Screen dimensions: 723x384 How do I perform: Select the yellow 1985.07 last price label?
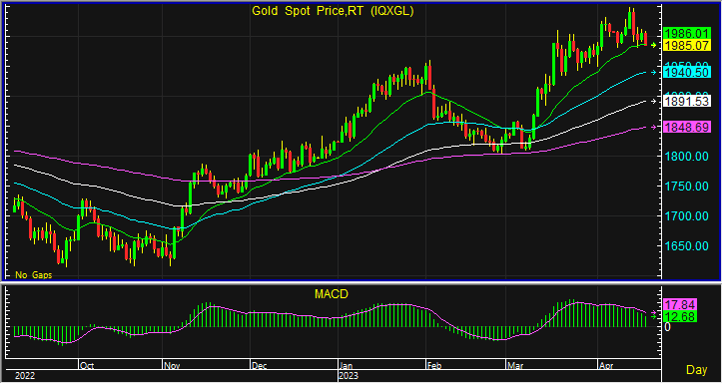(x=686, y=45)
